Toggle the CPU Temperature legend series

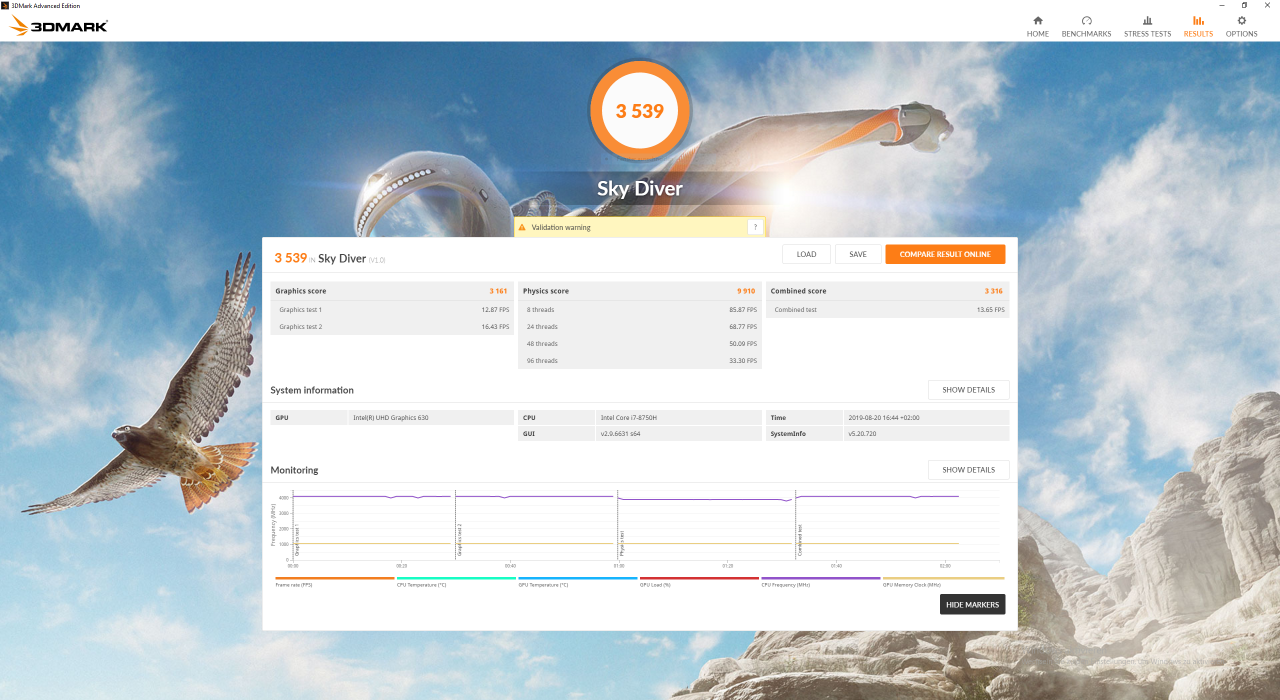click(456, 582)
